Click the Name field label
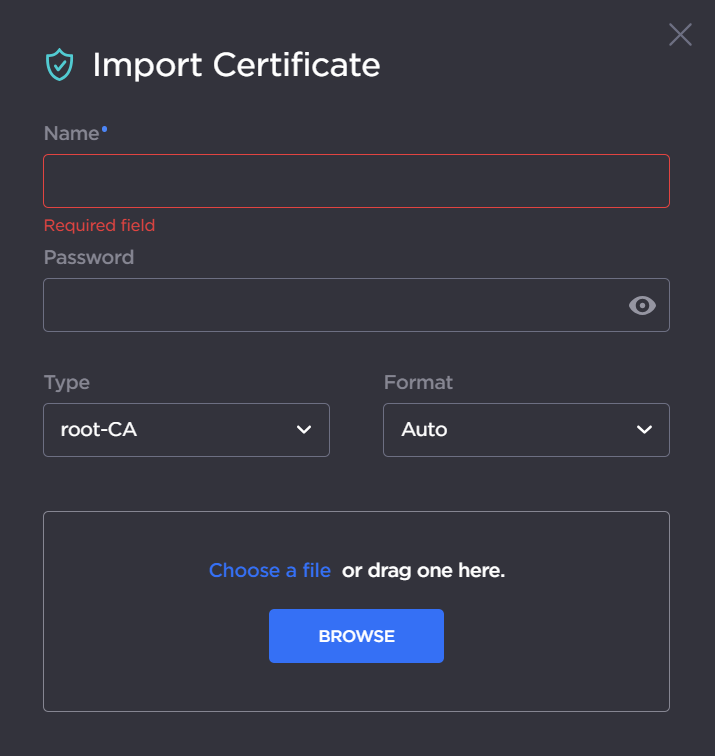Screen dimensions: 715x756 click(x=71, y=133)
